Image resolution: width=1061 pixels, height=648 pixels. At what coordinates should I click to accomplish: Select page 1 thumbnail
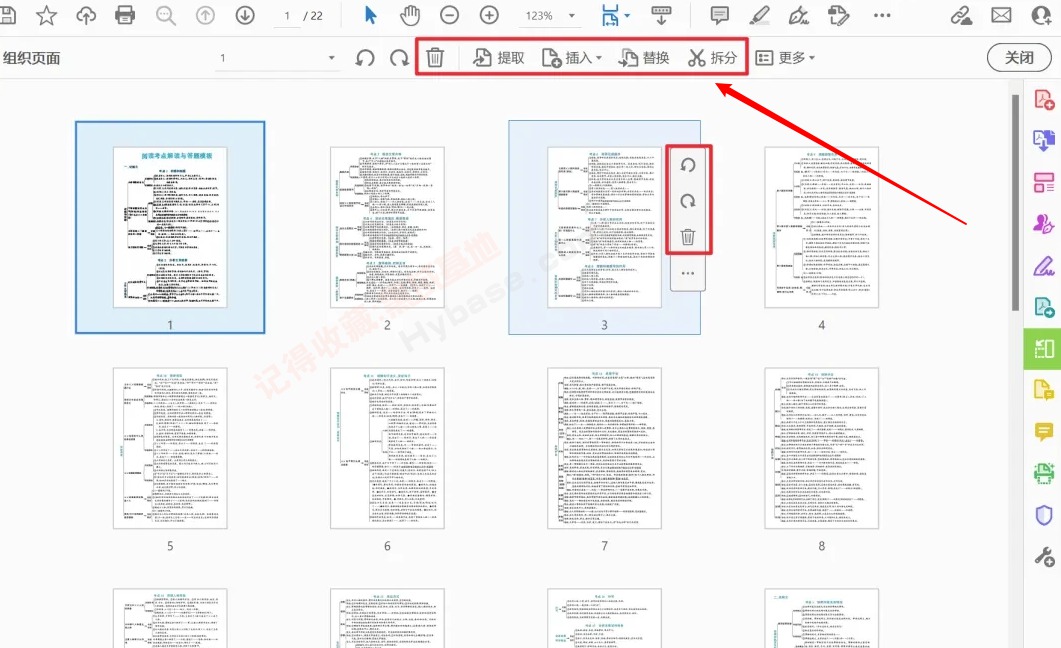tap(170, 227)
